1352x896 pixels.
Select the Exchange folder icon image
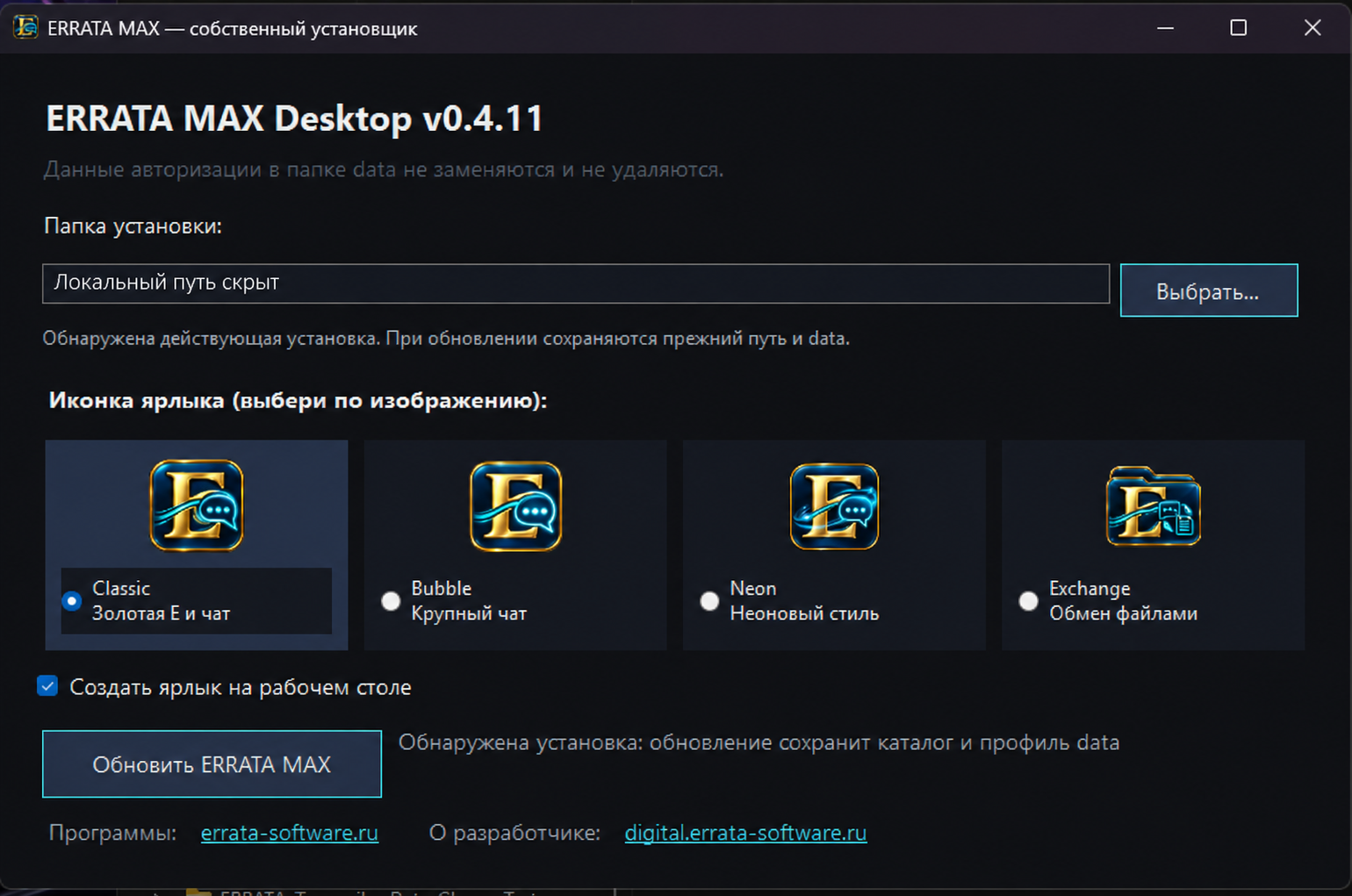click(1153, 506)
